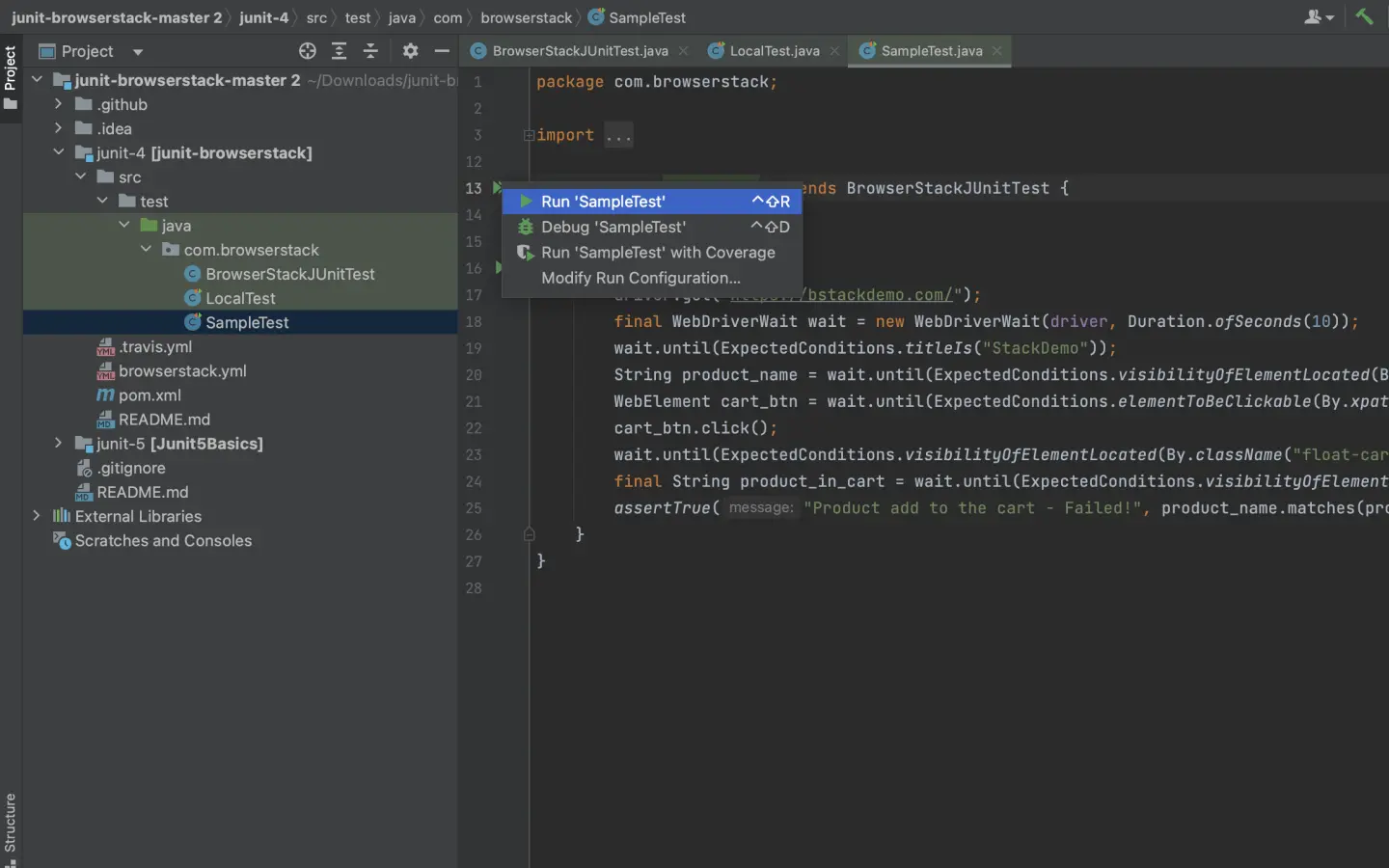The image size is (1389, 868).
Task: Choose Modify Run Configuration option
Action: [640, 278]
